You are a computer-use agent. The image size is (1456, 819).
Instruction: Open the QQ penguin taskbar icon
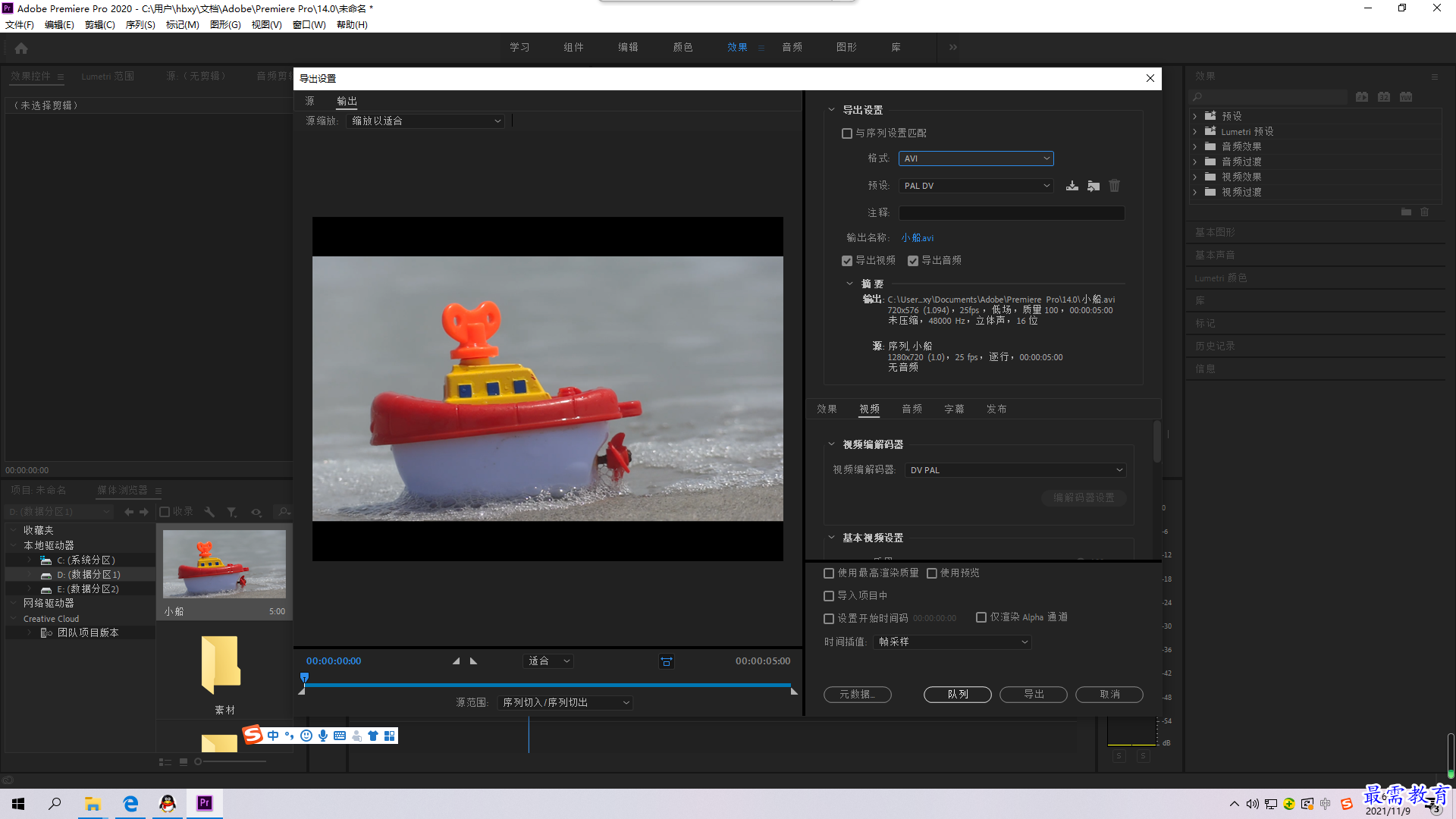coord(168,803)
